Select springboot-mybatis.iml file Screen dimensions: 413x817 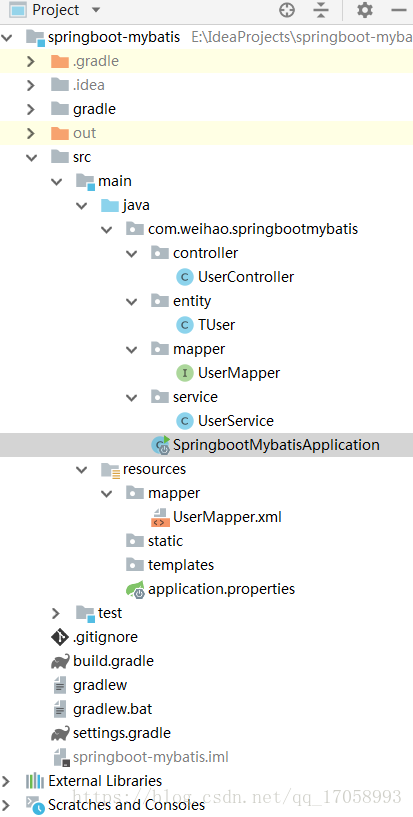click(151, 758)
